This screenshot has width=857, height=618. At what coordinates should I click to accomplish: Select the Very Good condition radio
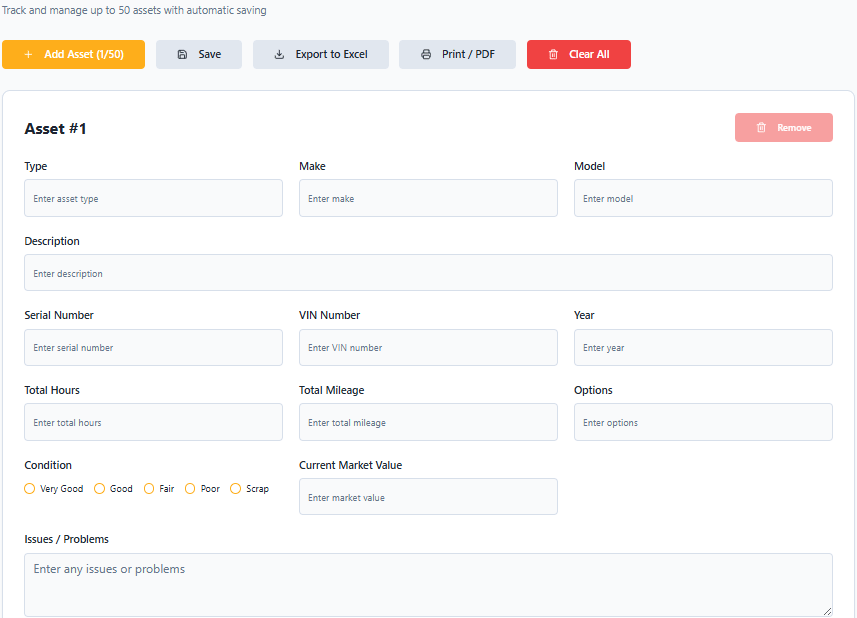click(30, 488)
